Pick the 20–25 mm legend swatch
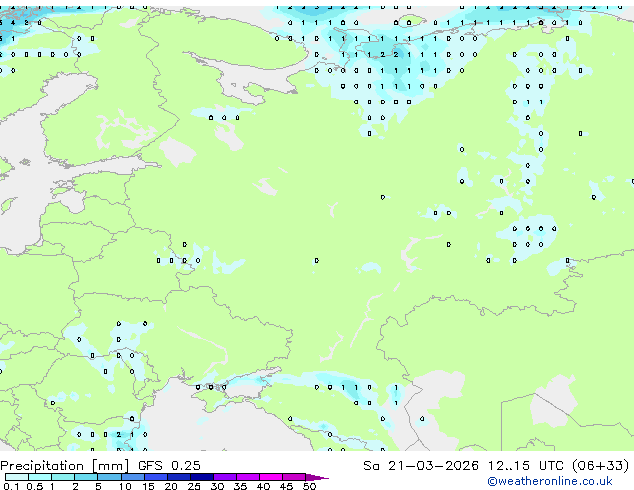634x490 pixels. 179,477
